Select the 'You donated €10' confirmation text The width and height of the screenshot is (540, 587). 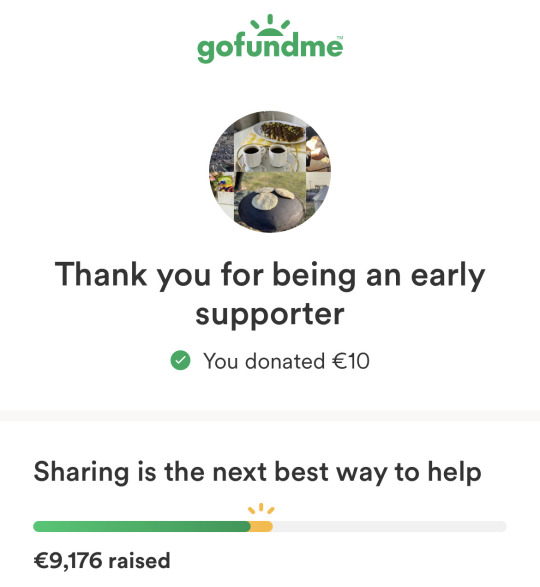point(286,361)
